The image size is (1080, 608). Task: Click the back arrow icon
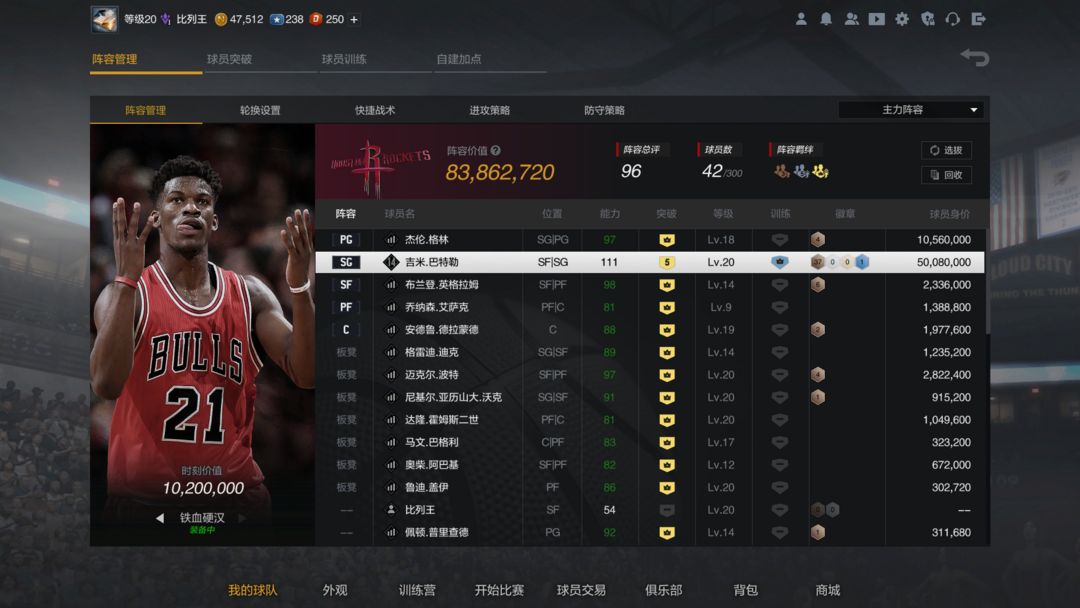(x=974, y=58)
